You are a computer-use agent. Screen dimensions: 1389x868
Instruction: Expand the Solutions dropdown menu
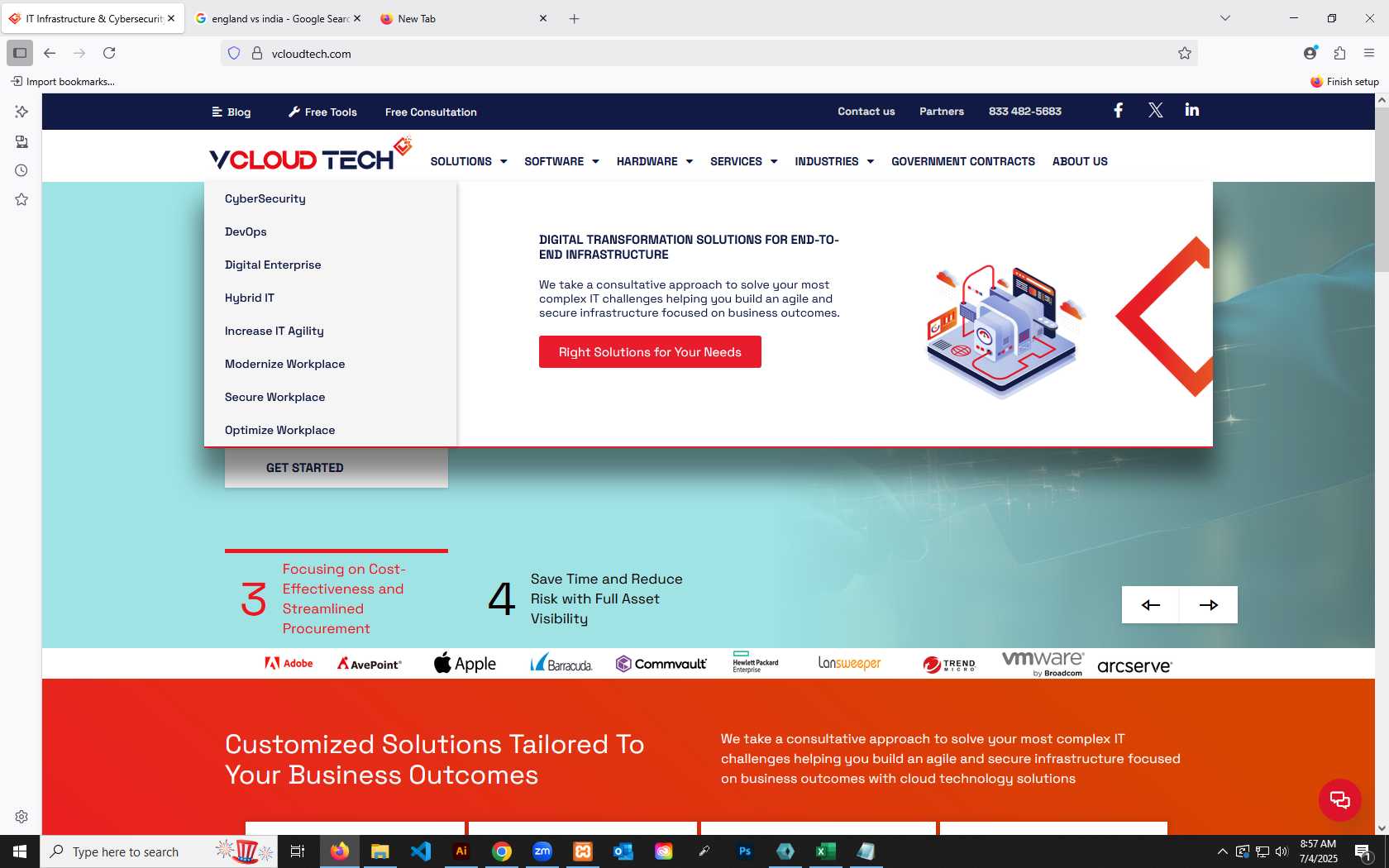469,162
